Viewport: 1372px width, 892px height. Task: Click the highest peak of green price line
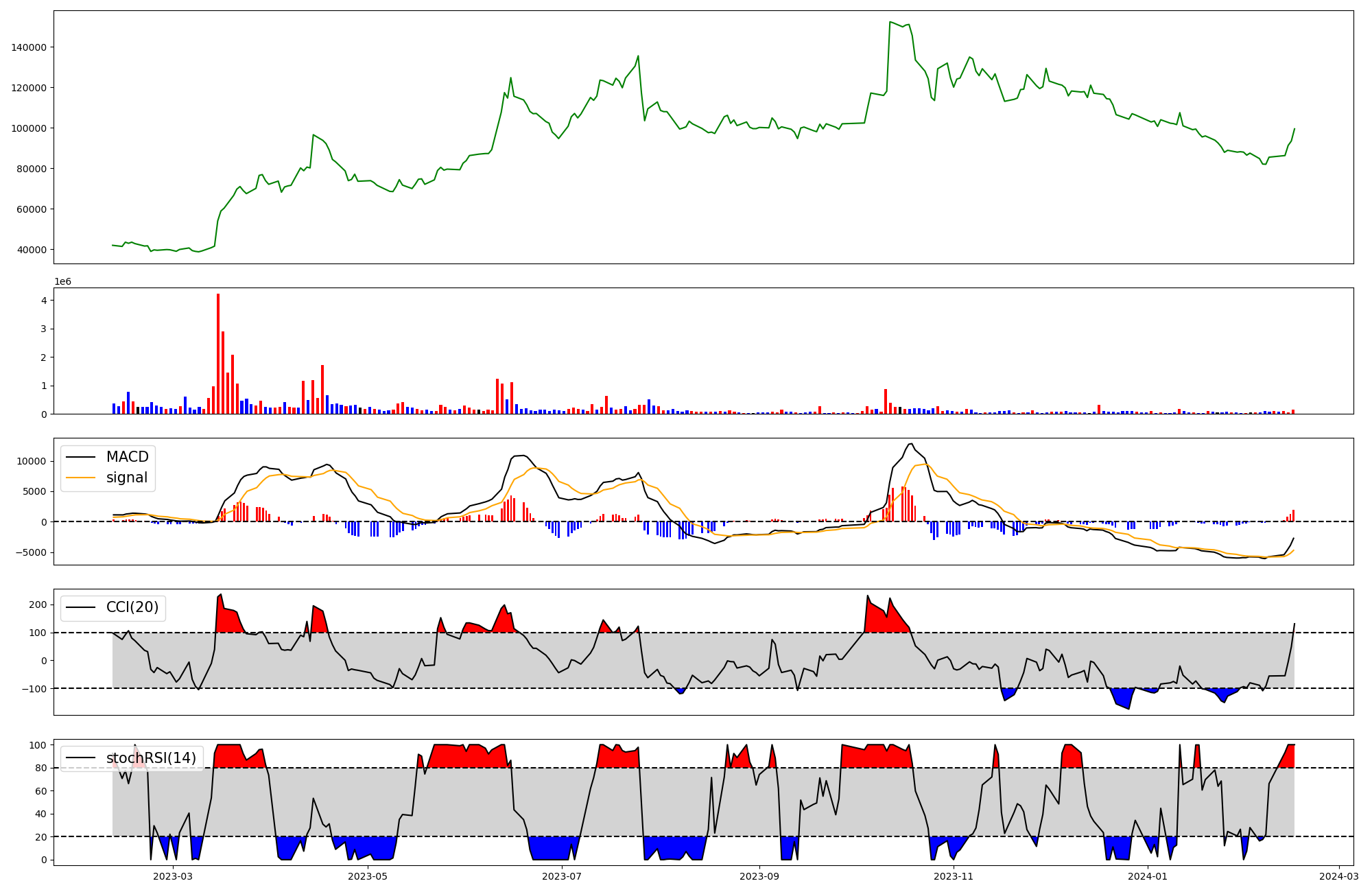point(890,22)
